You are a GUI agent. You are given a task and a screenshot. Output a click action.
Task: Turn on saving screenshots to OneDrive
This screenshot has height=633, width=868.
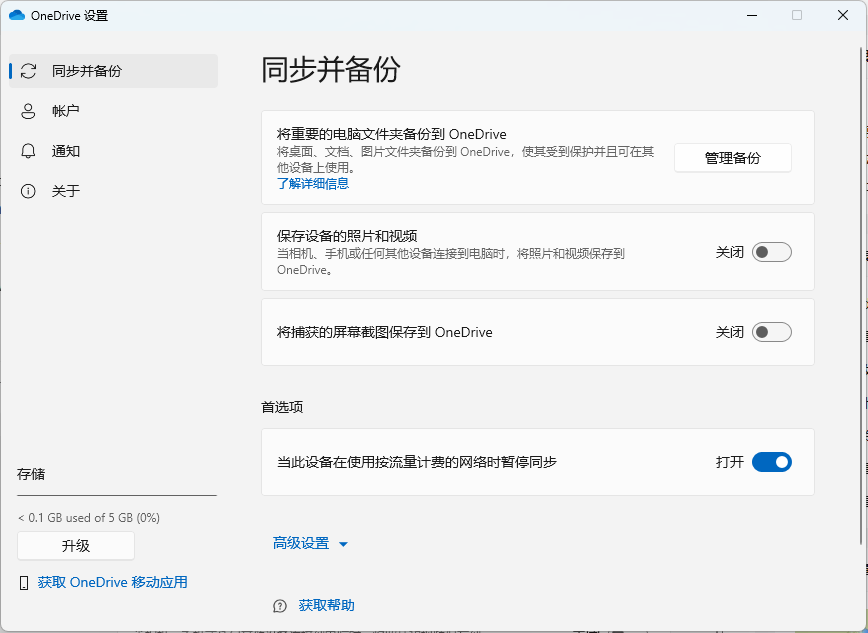coord(770,333)
